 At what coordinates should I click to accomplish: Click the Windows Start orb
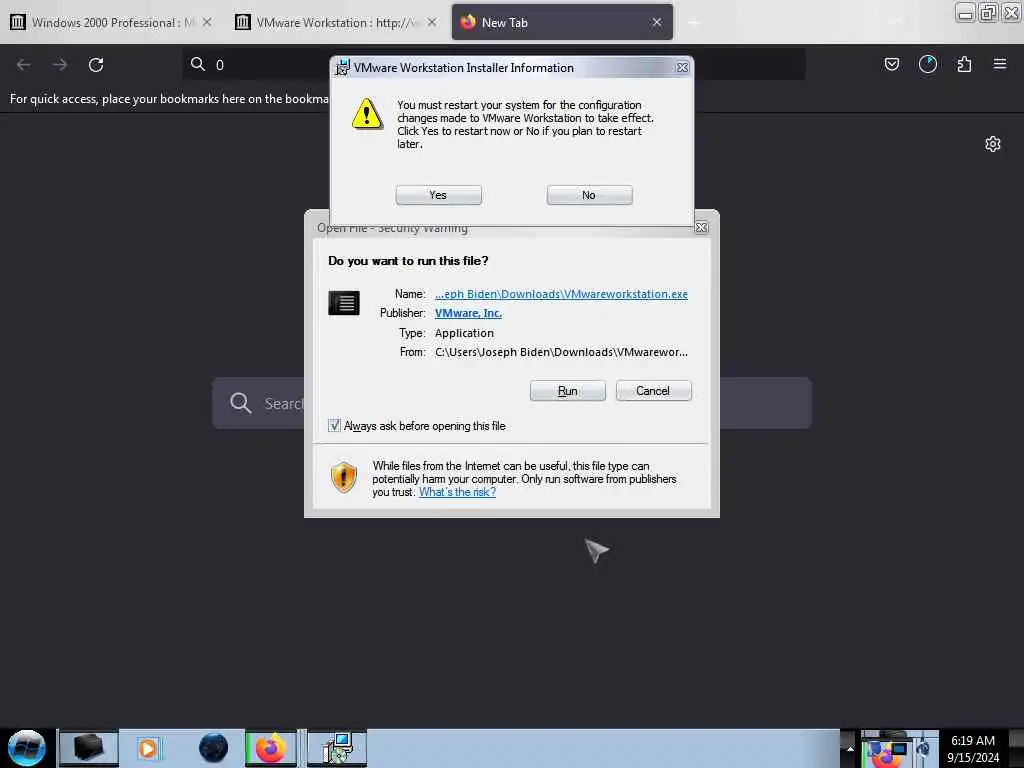point(27,748)
